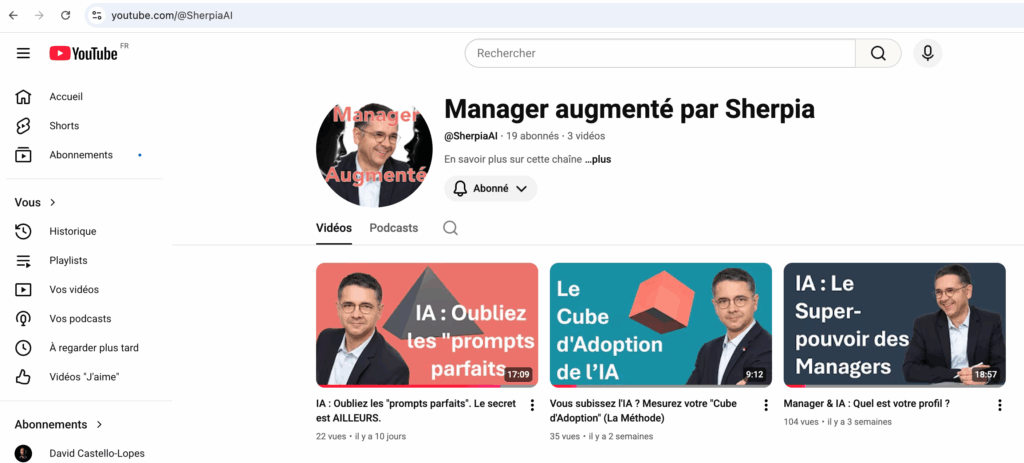
Task: Open options for Cube d'Adoption video
Action: coord(766,406)
